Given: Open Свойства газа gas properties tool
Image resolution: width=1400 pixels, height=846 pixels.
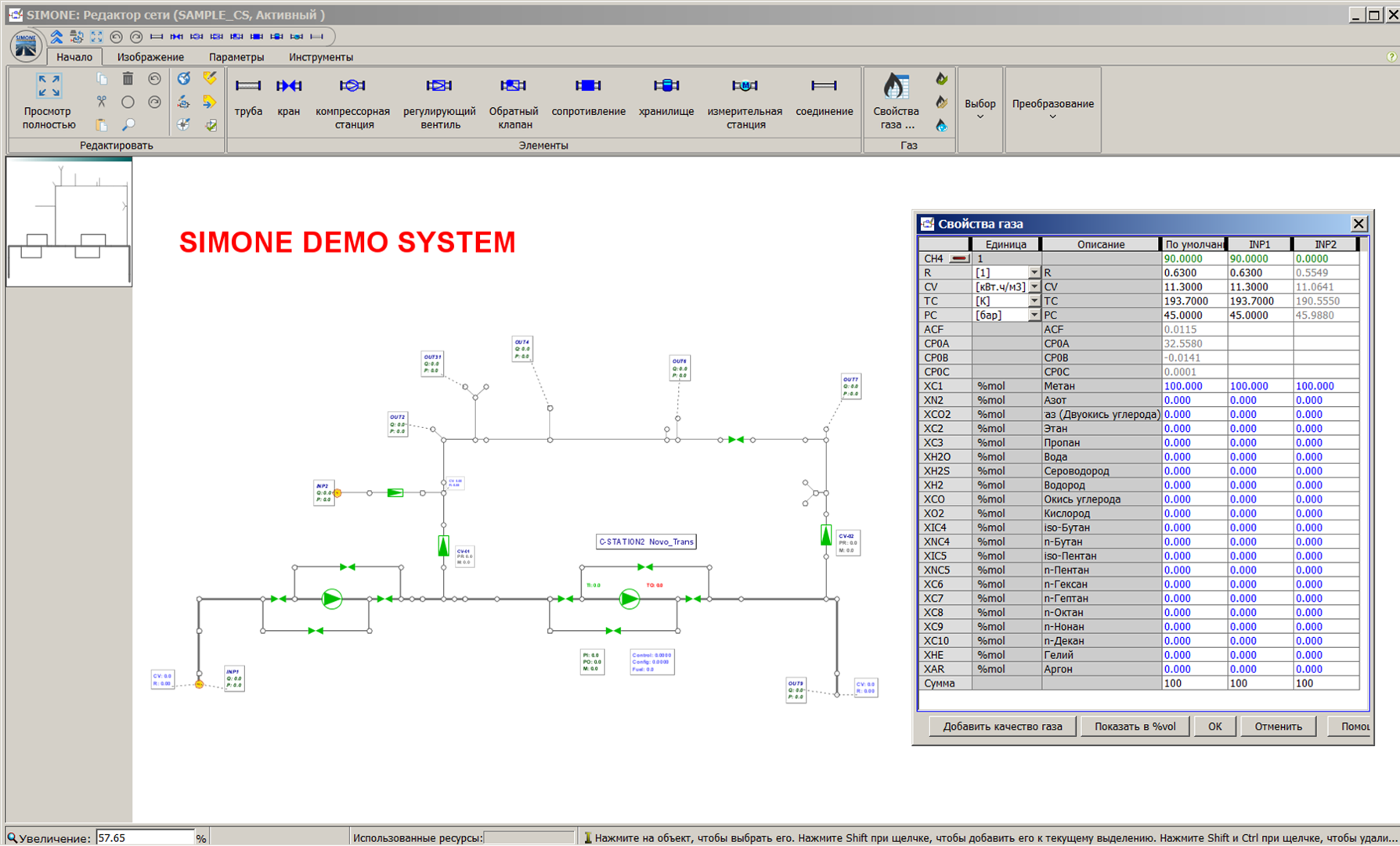Looking at the screenshot, I should 896,102.
